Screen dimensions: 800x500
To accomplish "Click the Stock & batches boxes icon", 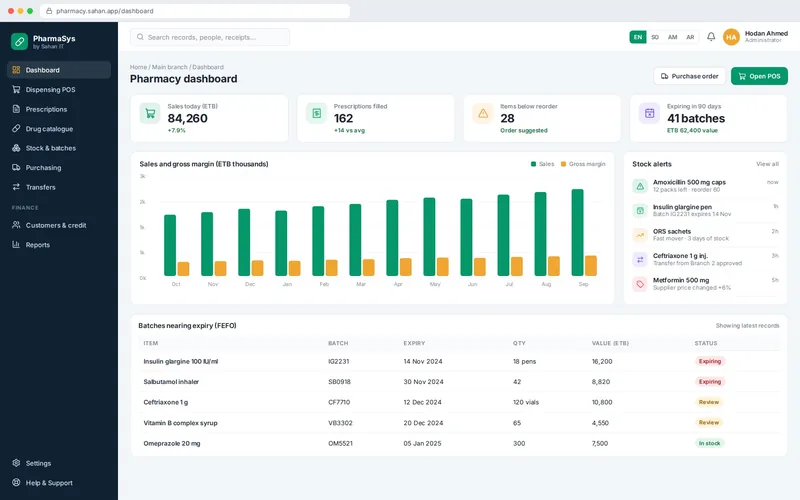I will [x=16, y=147].
